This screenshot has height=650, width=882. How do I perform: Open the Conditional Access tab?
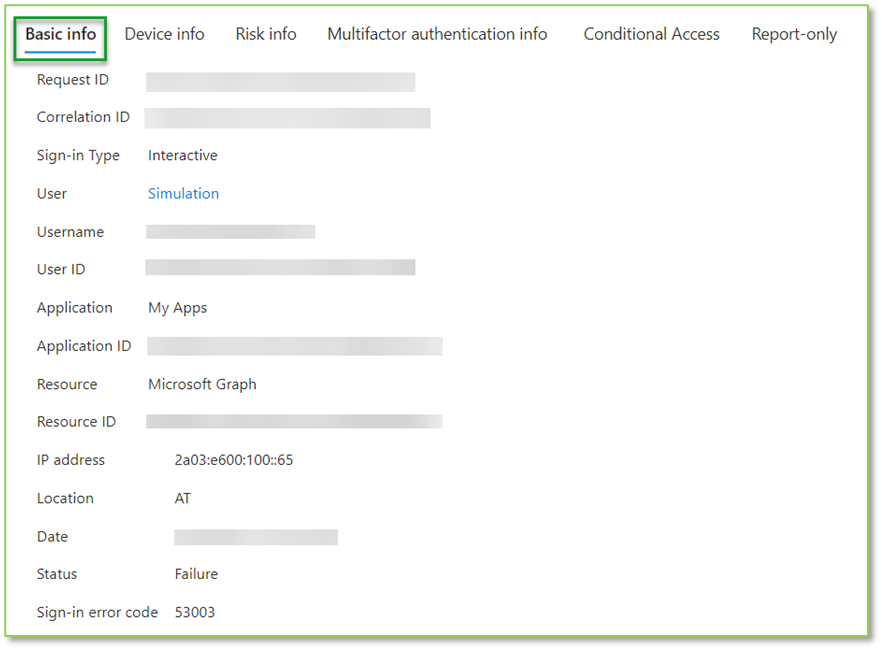pyautogui.click(x=651, y=33)
